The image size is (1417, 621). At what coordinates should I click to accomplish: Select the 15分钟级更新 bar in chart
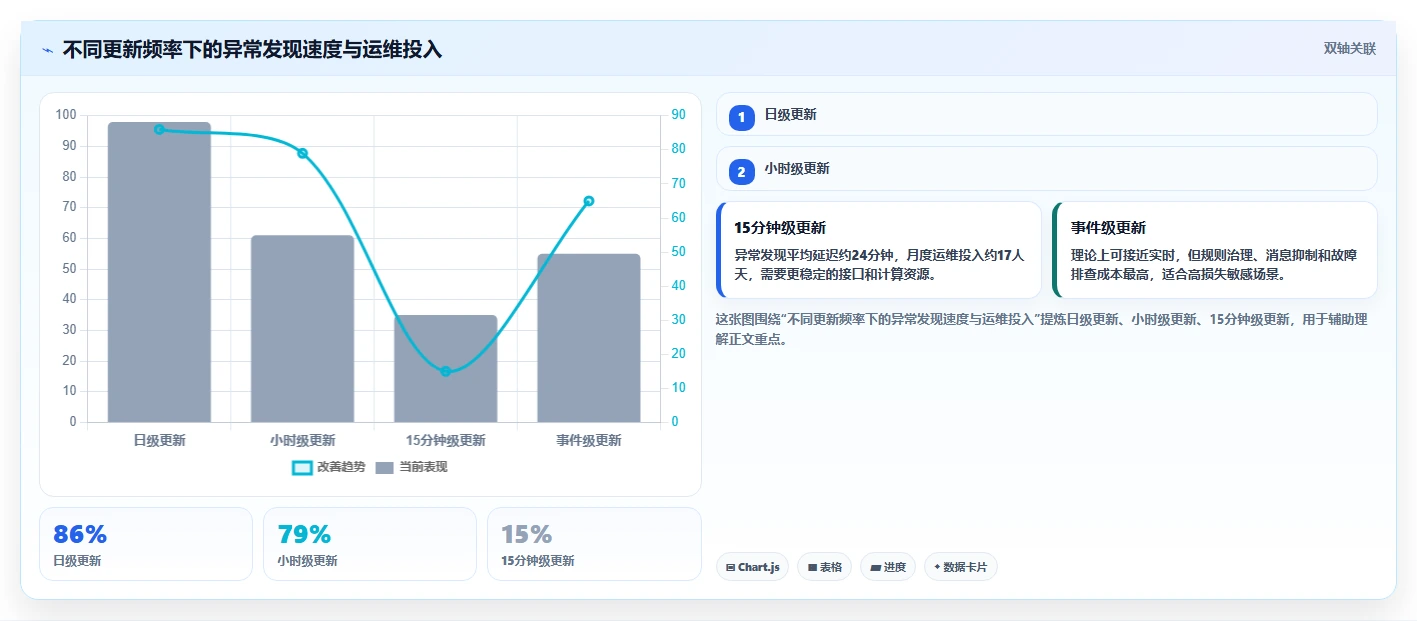[446, 369]
